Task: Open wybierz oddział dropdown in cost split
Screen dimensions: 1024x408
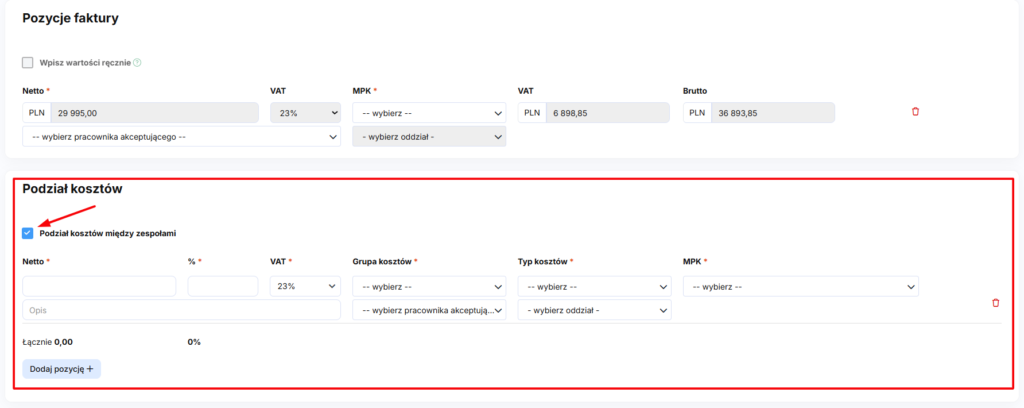Action: point(593,310)
